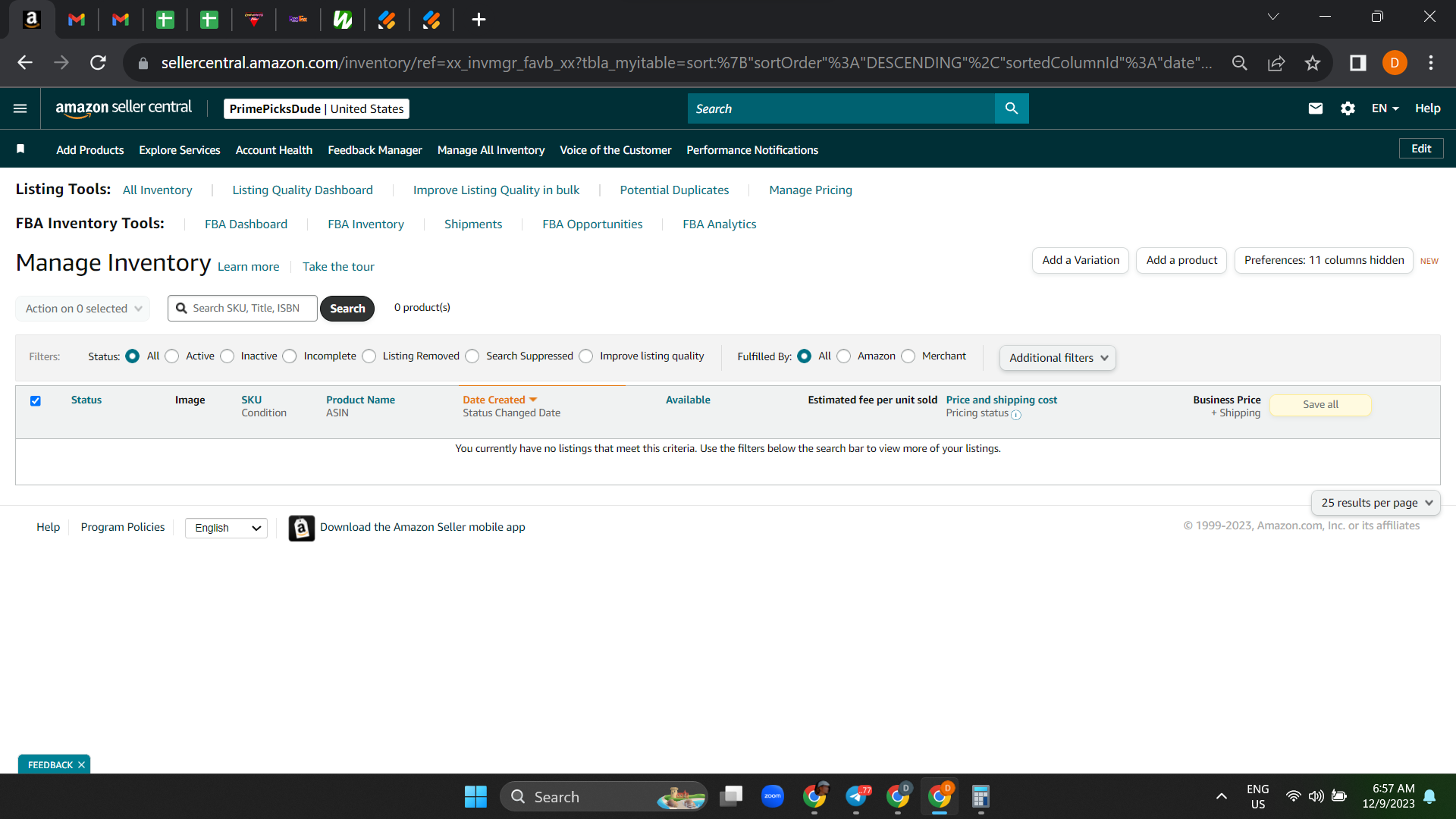Open the tab search chevron in Chrome
Viewport: 1456px width, 819px height.
pyautogui.click(x=1273, y=17)
